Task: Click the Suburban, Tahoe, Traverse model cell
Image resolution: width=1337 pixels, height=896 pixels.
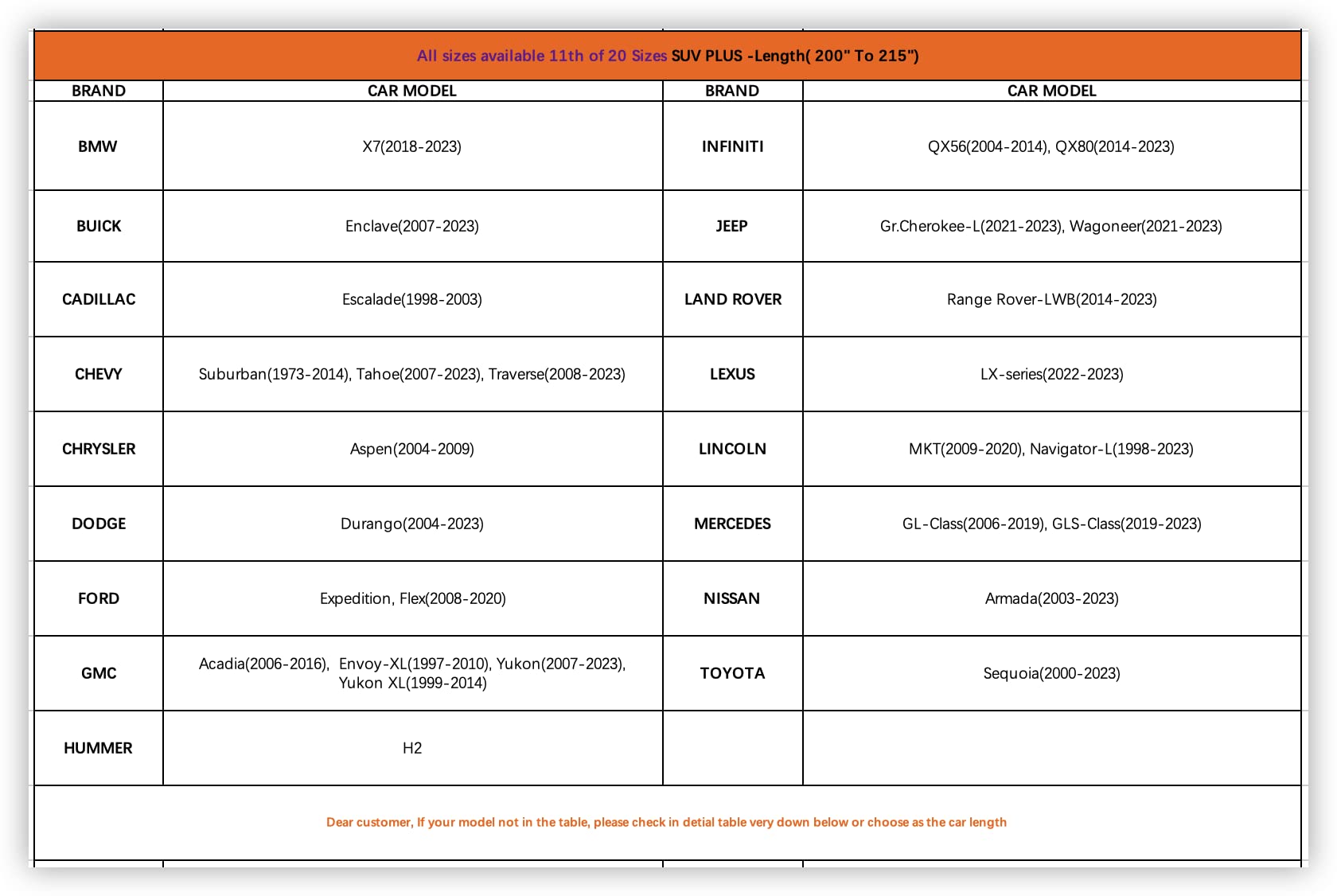Action: [x=412, y=374]
